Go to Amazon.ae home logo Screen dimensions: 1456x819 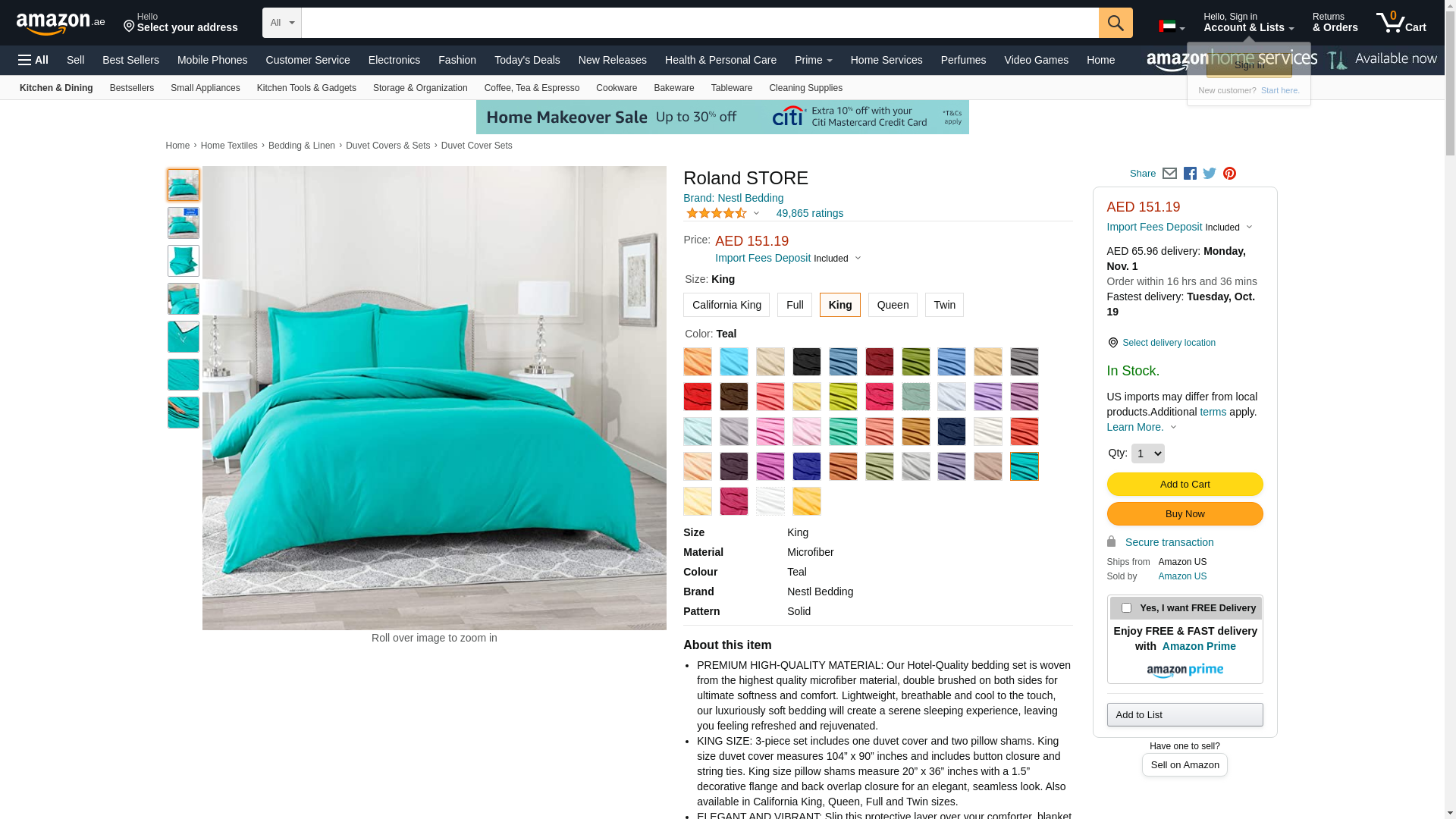click(x=61, y=23)
